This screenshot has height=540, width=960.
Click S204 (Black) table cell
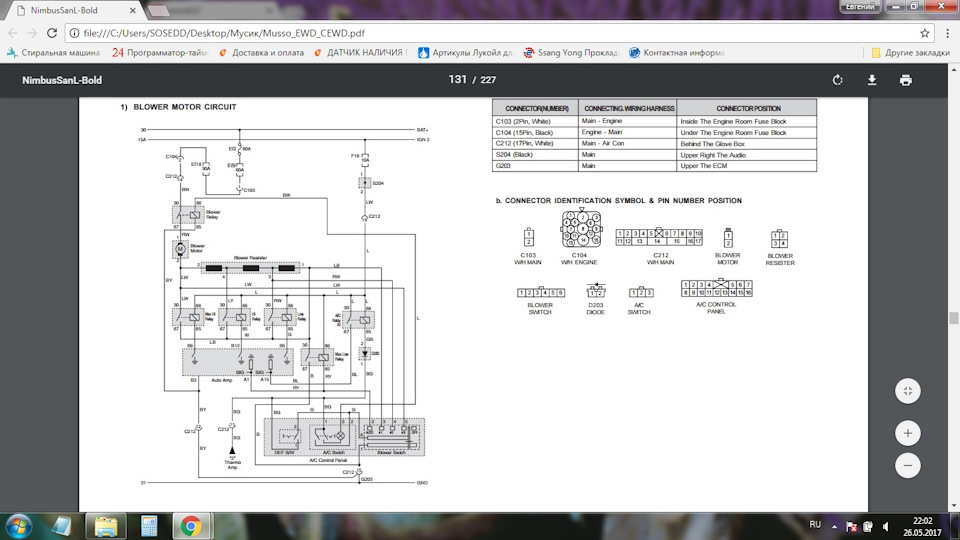534,154
